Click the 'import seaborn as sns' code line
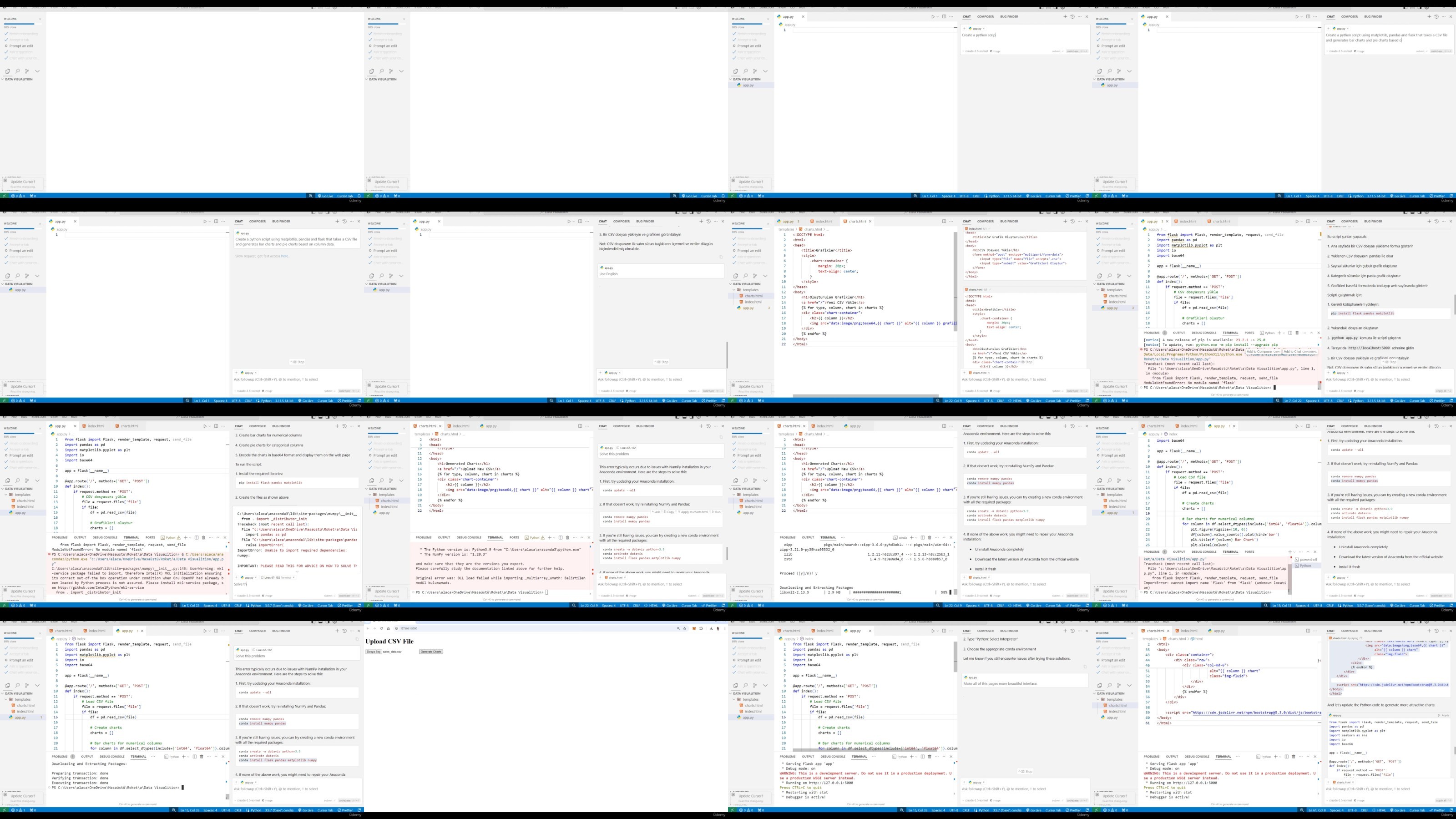This screenshot has height=819, width=1456. pos(1348,735)
